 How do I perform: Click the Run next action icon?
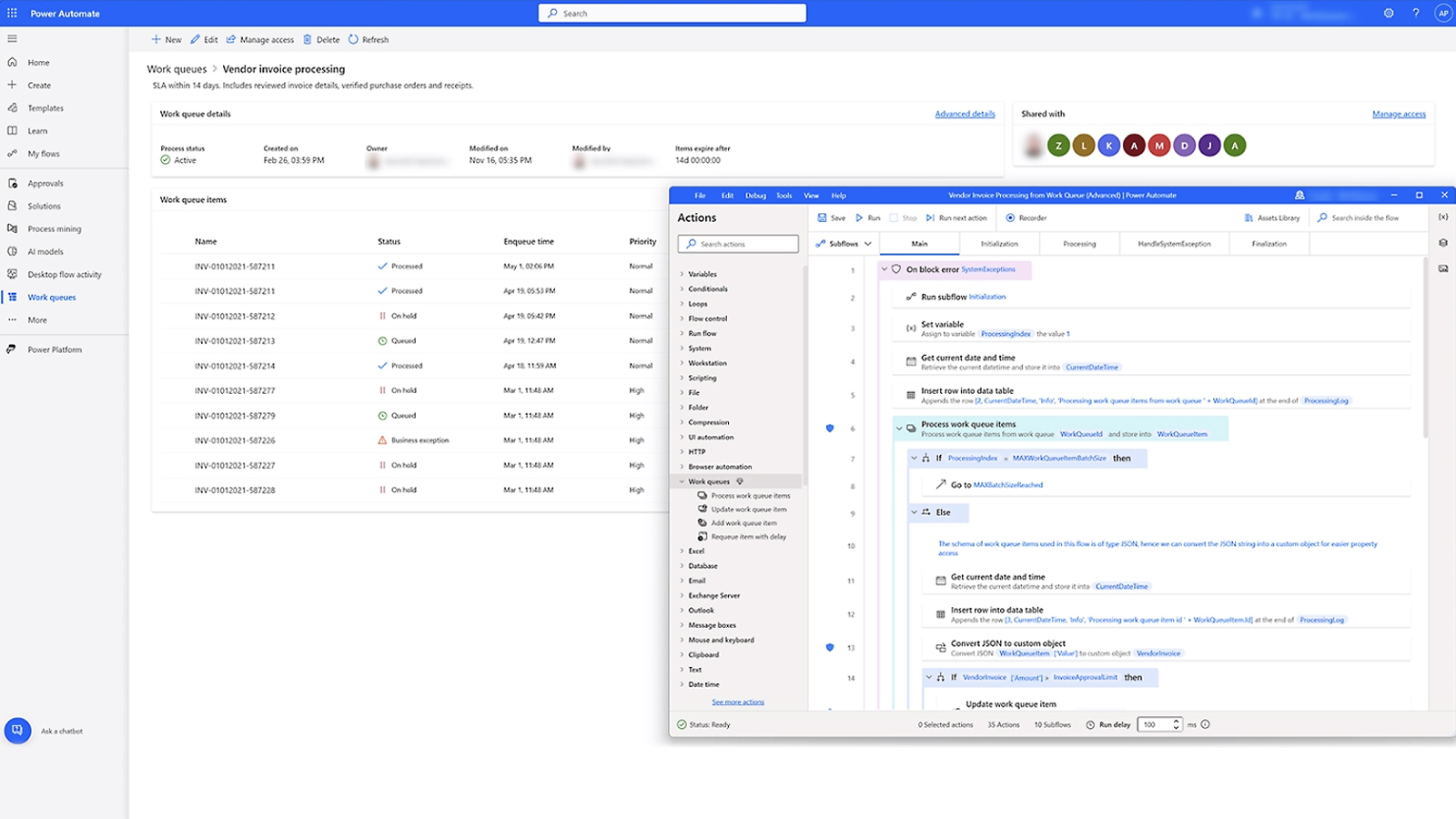point(931,218)
